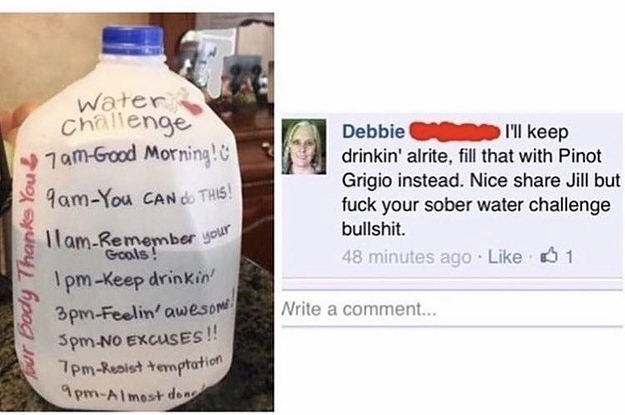
Task: Click the "Water Challenge" title on jug
Action: [126, 115]
